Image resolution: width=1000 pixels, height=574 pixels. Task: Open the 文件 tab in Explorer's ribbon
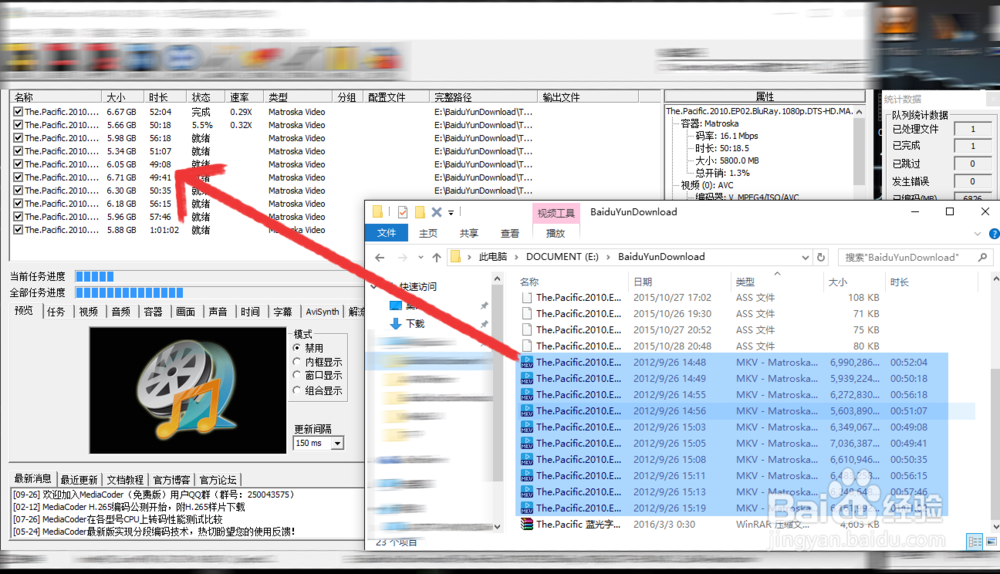click(386, 233)
